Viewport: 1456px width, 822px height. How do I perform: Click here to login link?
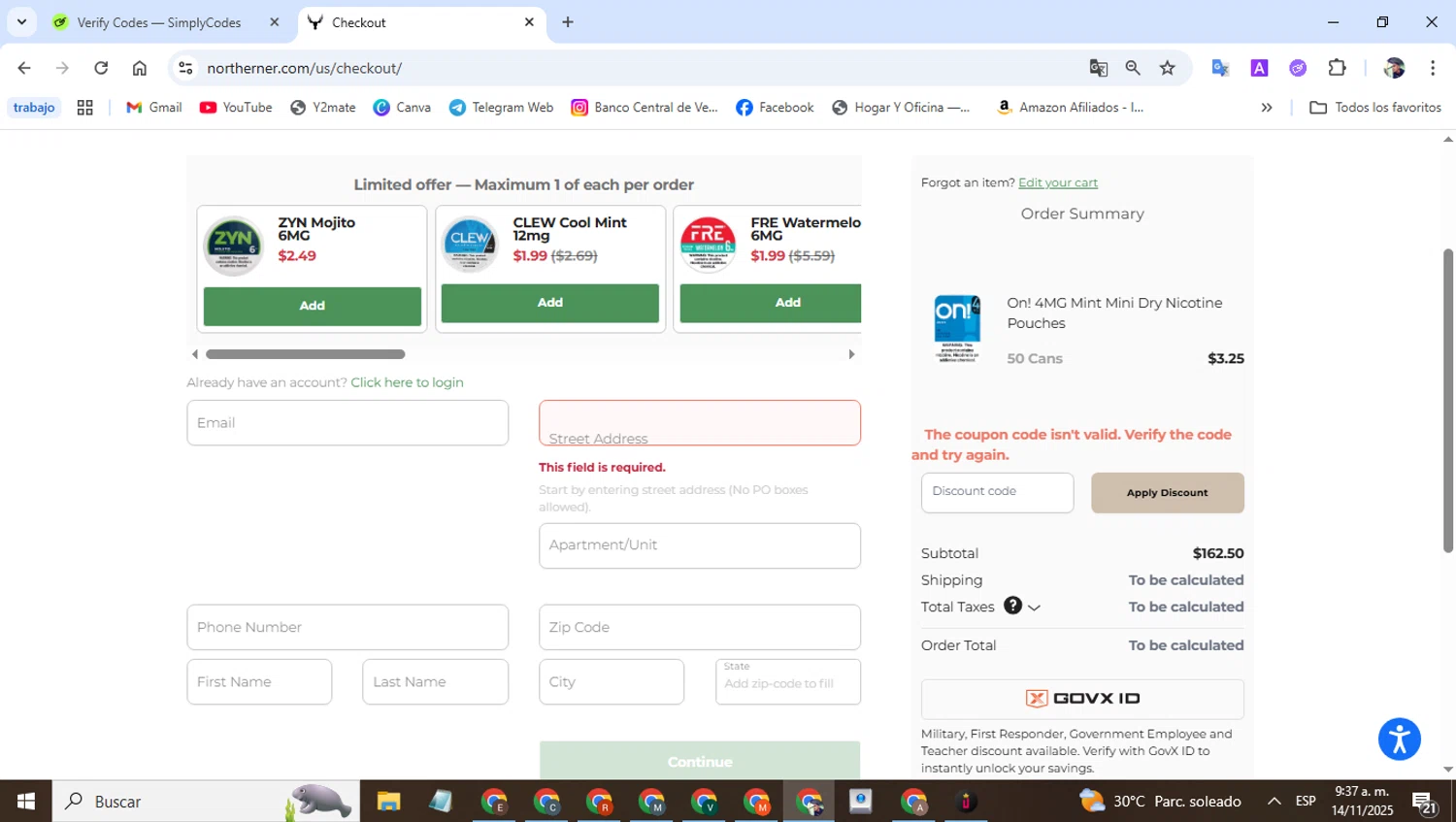(x=407, y=382)
